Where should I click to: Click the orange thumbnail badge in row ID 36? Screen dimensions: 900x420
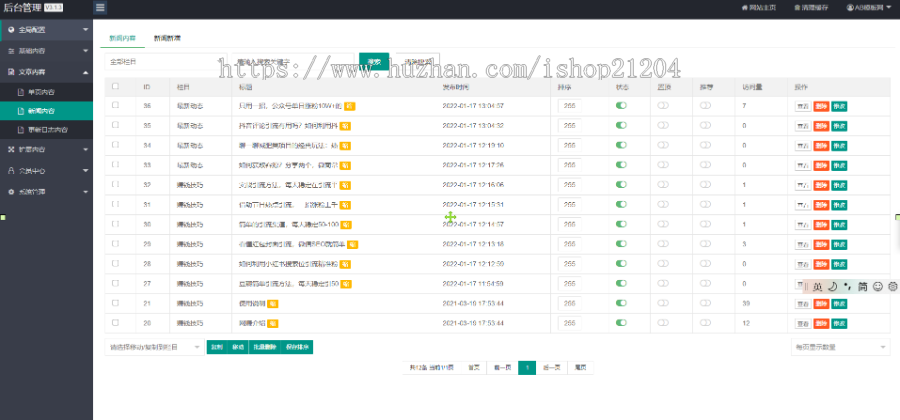pyautogui.click(x=350, y=106)
